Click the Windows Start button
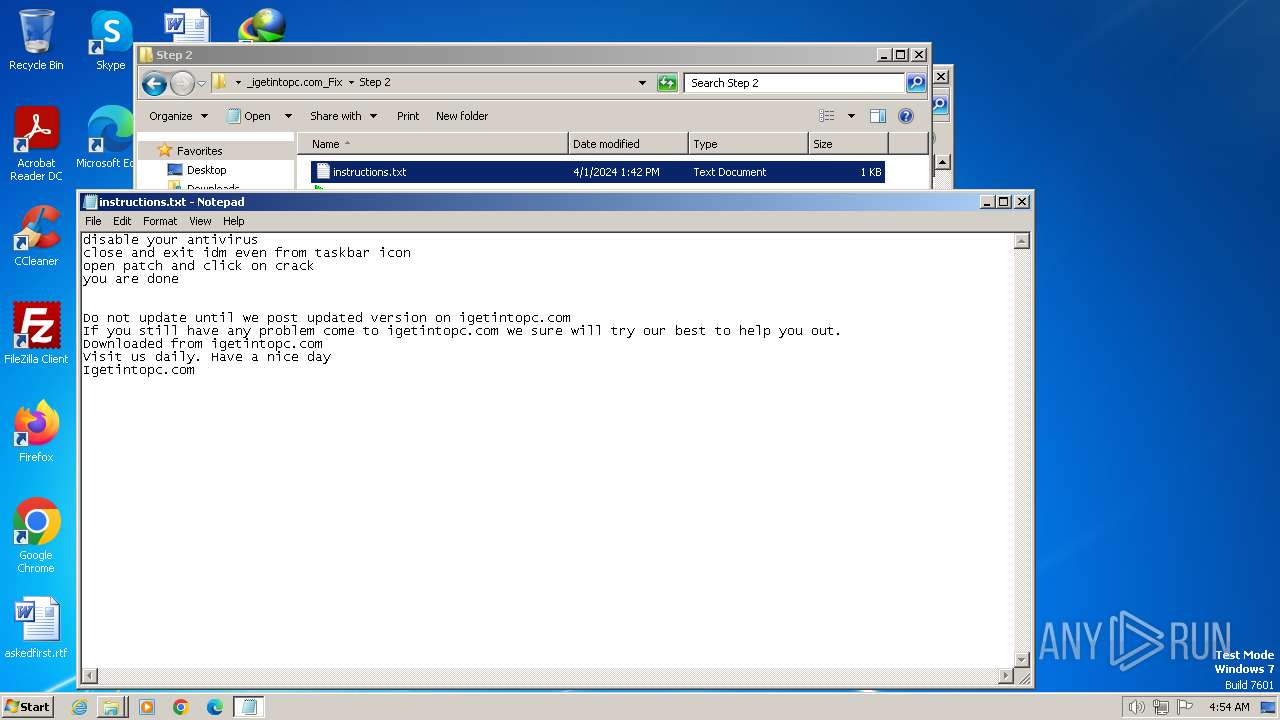The width and height of the screenshot is (1280, 720). (x=27, y=707)
